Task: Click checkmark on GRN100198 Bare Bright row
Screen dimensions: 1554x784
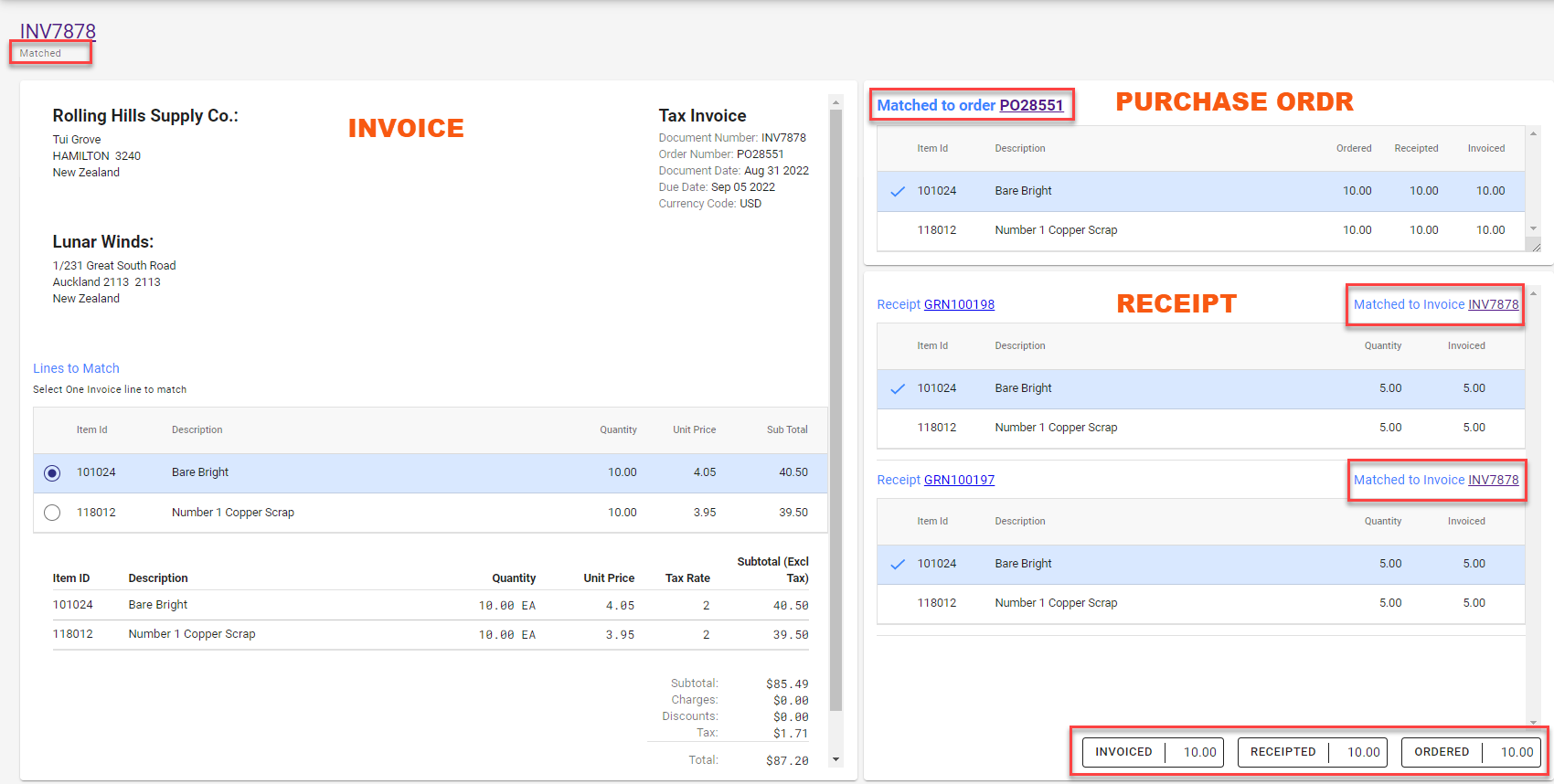Action: pyautogui.click(x=898, y=388)
